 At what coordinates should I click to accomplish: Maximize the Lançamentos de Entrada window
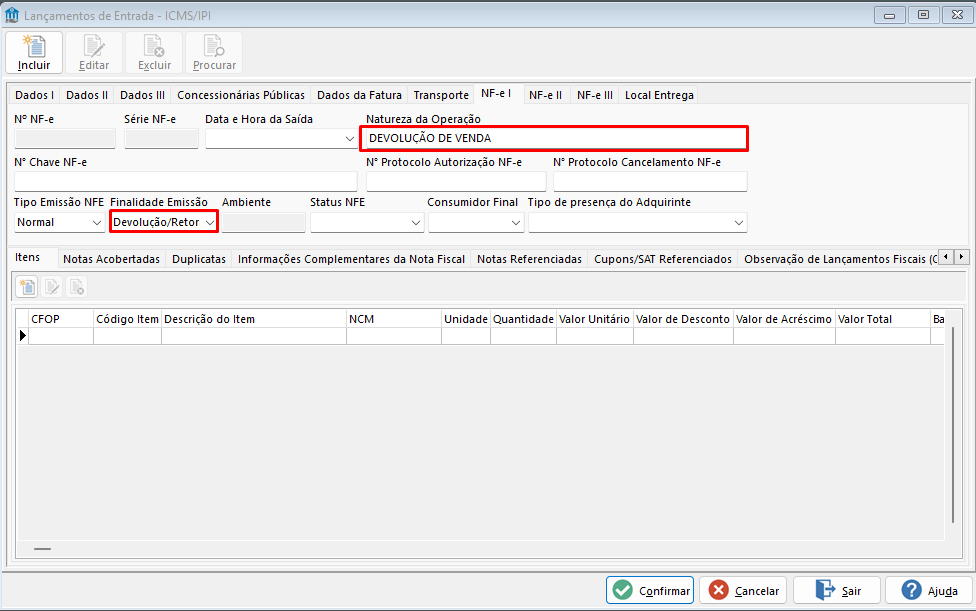(x=923, y=15)
